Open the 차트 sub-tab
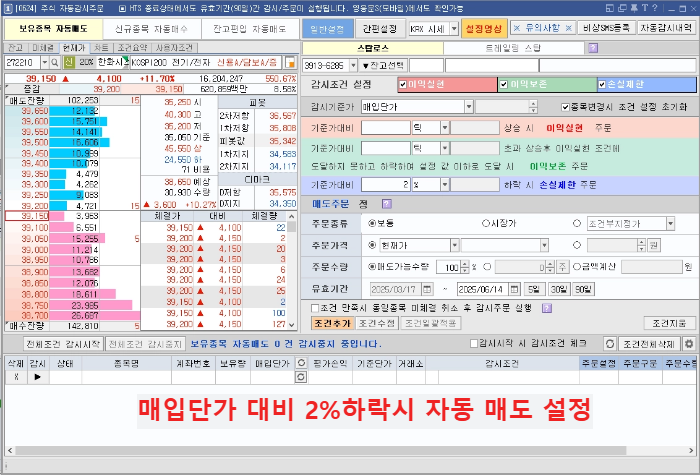700x475 pixels. click(x=101, y=48)
